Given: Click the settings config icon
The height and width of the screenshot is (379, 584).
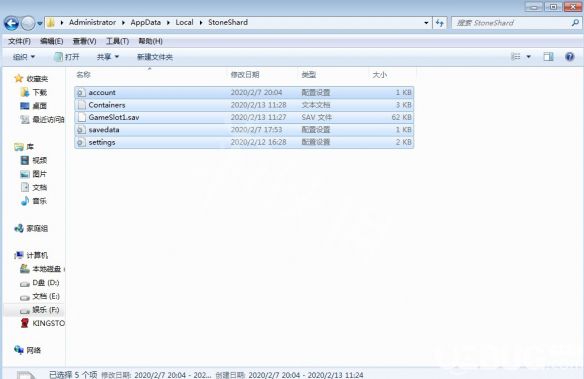Looking at the screenshot, I should (81, 142).
